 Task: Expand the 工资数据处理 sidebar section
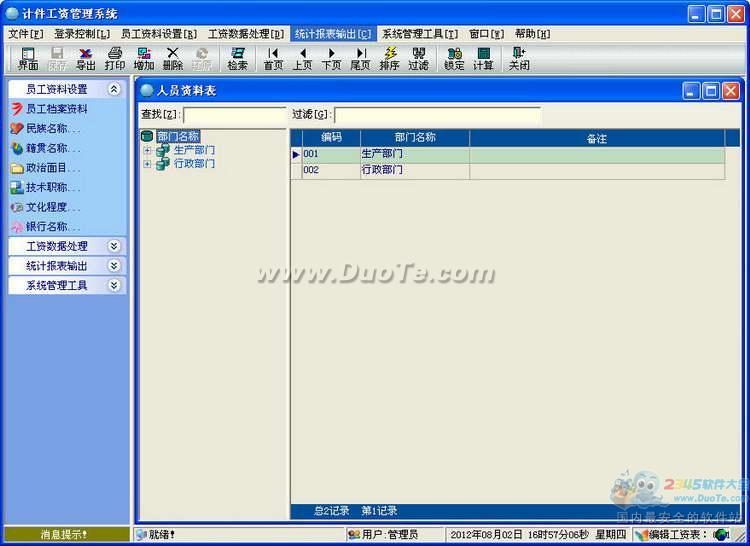[x=114, y=246]
